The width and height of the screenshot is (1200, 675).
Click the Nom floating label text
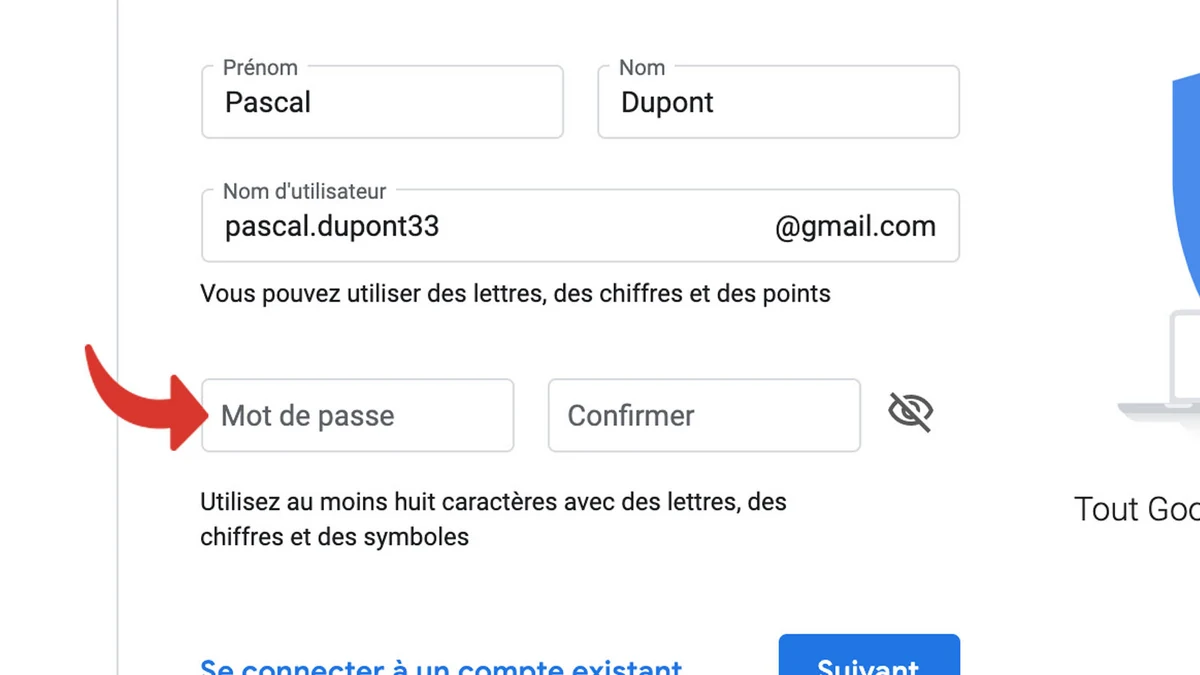coord(641,67)
